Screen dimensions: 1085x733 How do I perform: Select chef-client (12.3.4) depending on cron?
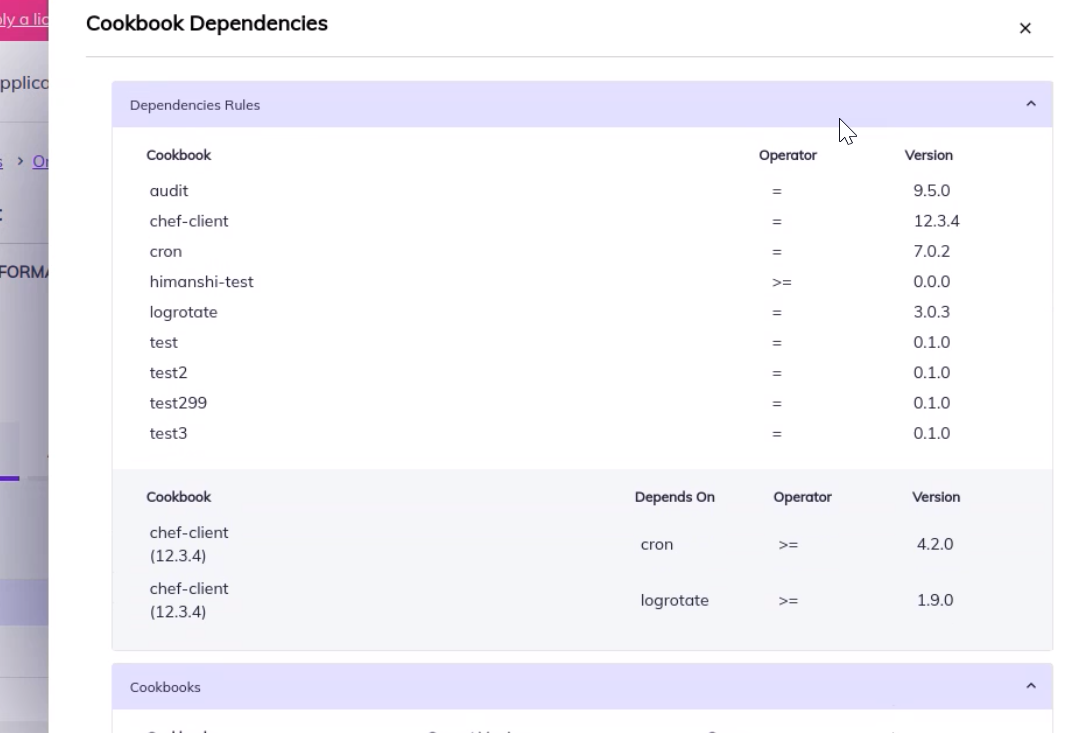(189, 544)
